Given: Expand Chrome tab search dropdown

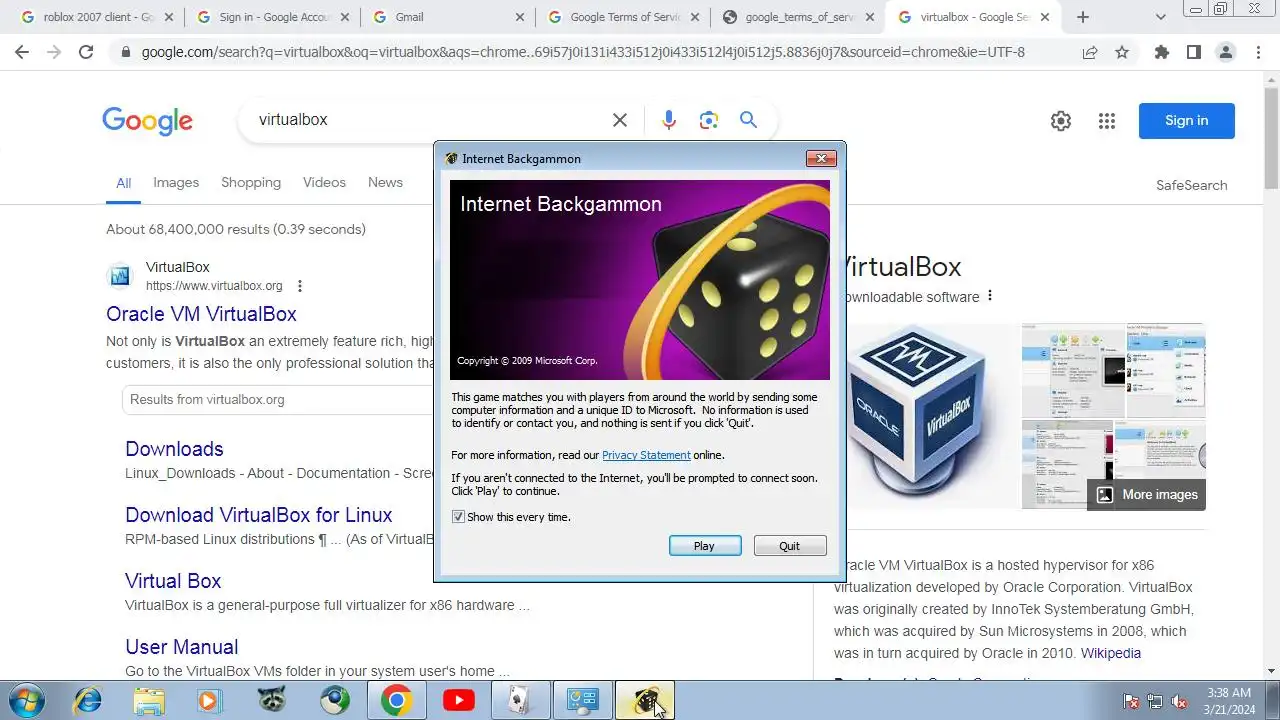Looking at the screenshot, I should click(x=1160, y=17).
